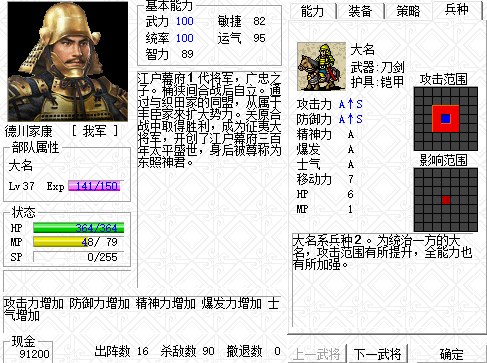Open the 装备 equipment tab
Viewport: 487px width, 363px height.
click(360, 11)
